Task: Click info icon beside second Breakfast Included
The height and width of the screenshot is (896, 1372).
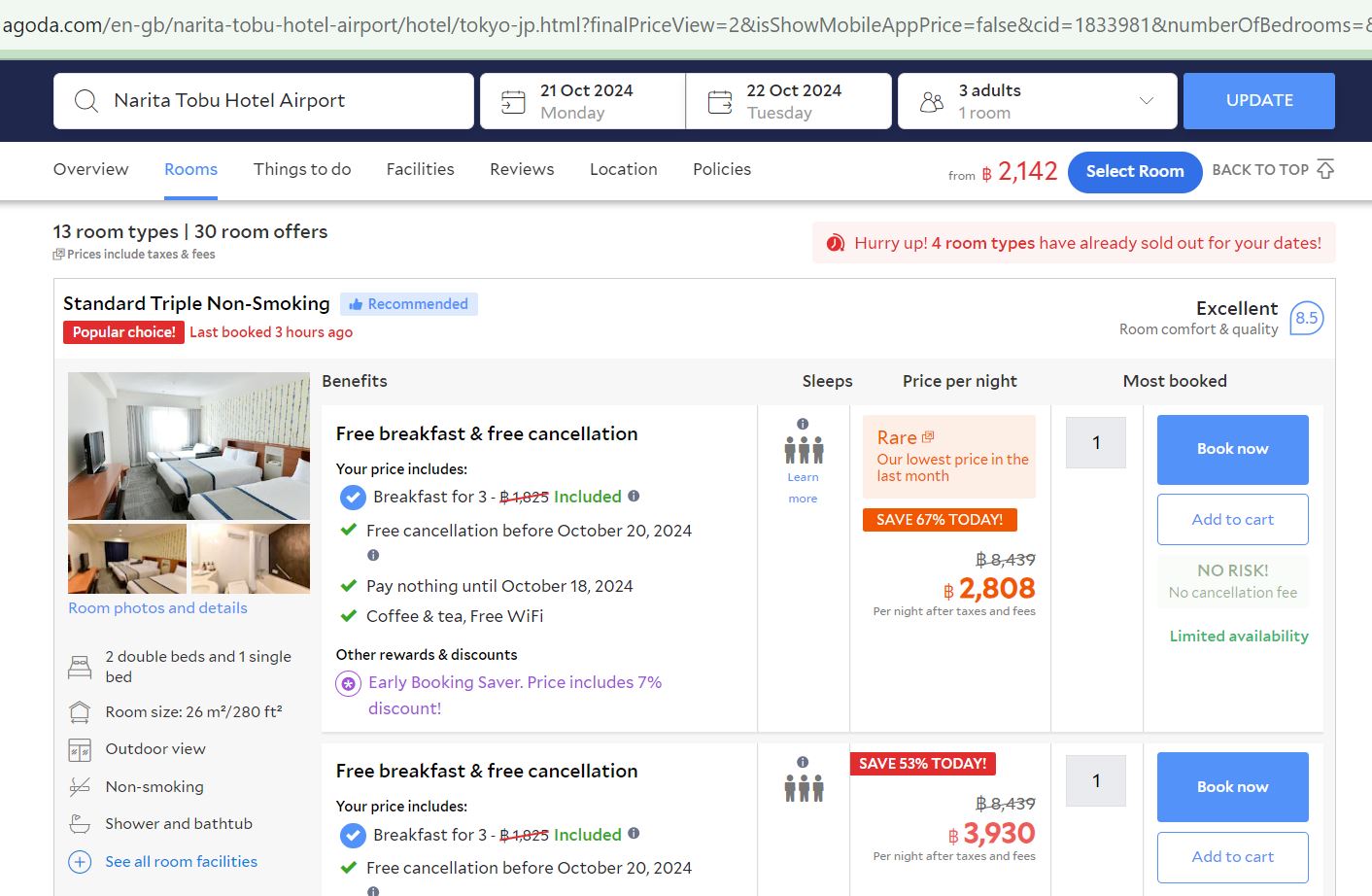Action: 634,833
